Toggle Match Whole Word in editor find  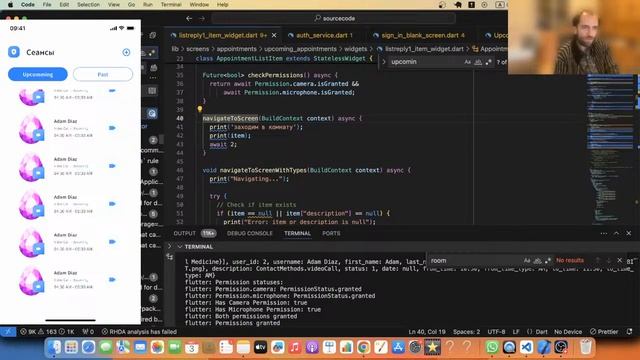tap(478, 62)
